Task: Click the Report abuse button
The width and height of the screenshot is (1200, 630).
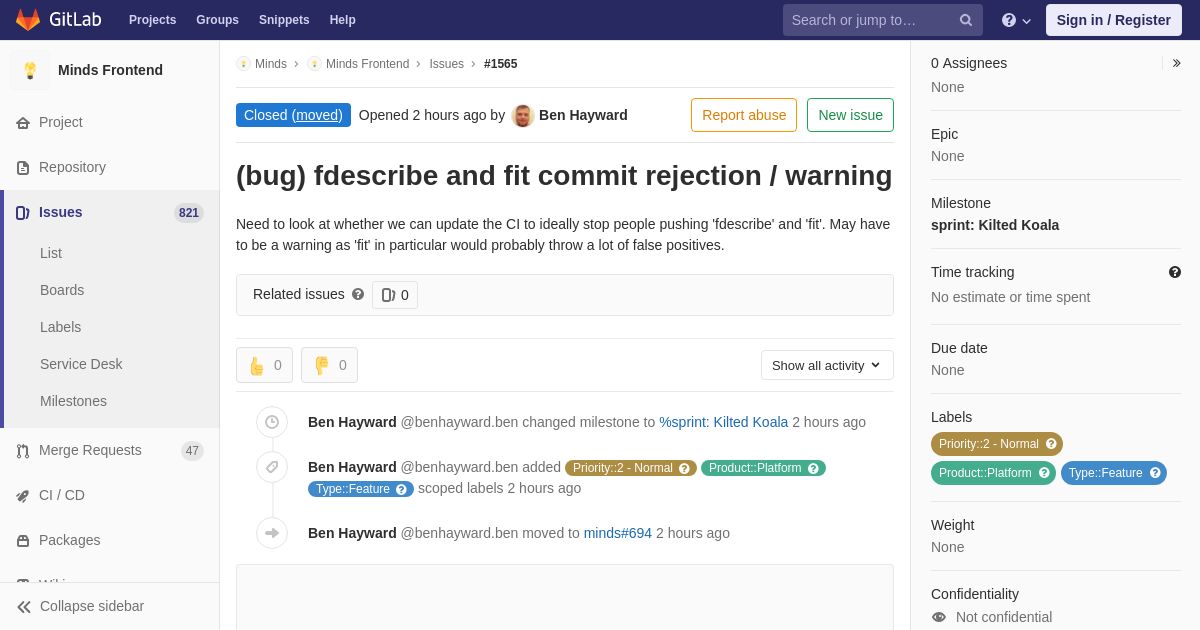Action: point(743,115)
